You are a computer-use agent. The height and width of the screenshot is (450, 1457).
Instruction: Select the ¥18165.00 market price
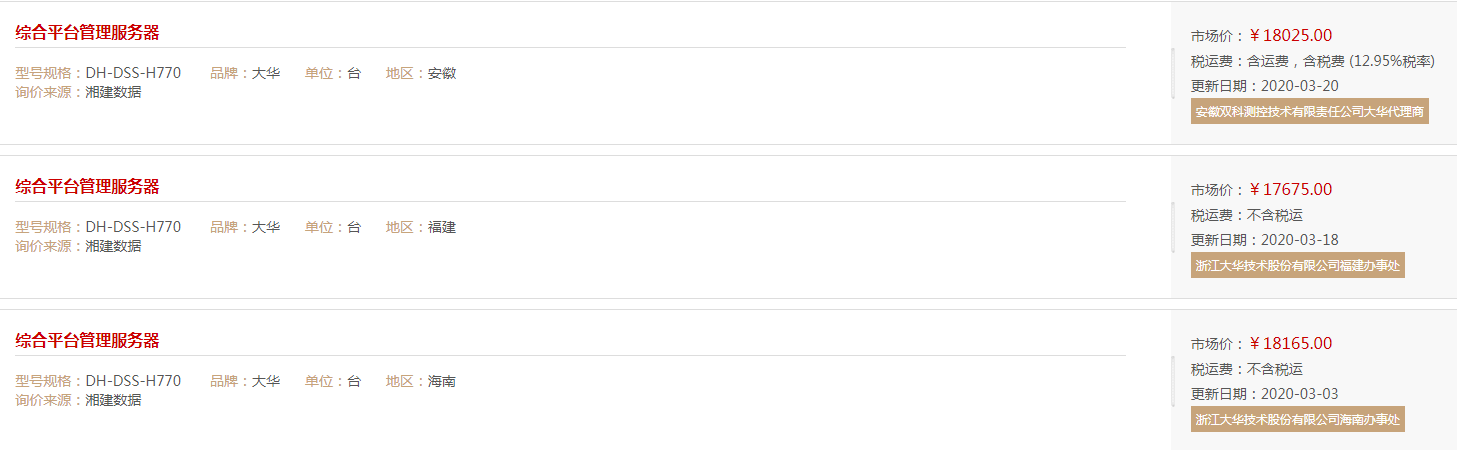point(1290,343)
